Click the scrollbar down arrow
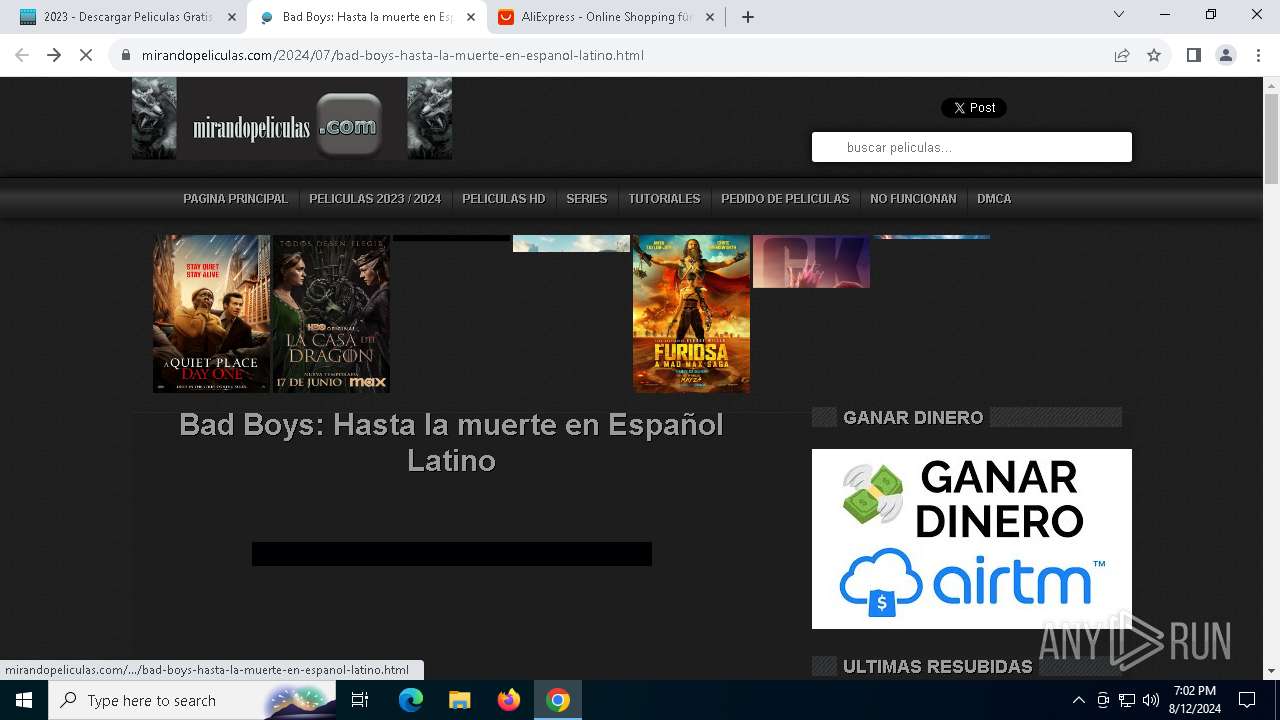The height and width of the screenshot is (720, 1280). [x=1271, y=671]
